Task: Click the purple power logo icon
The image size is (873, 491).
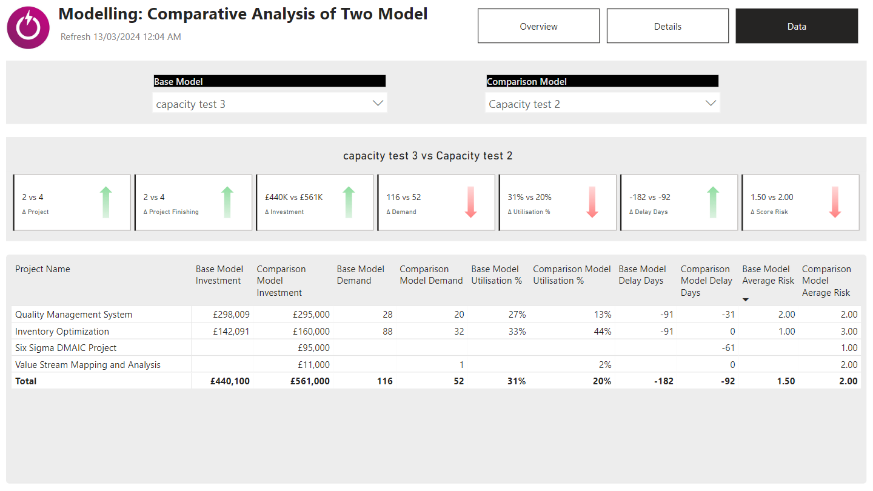Action: [28, 27]
